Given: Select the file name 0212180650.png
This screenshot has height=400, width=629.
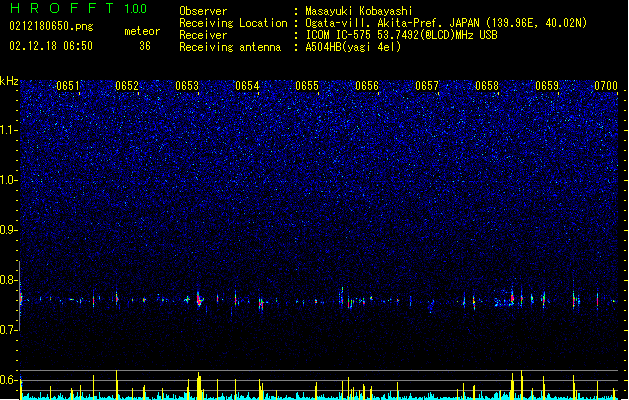Looking at the screenshot, I should [x=51, y=26].
